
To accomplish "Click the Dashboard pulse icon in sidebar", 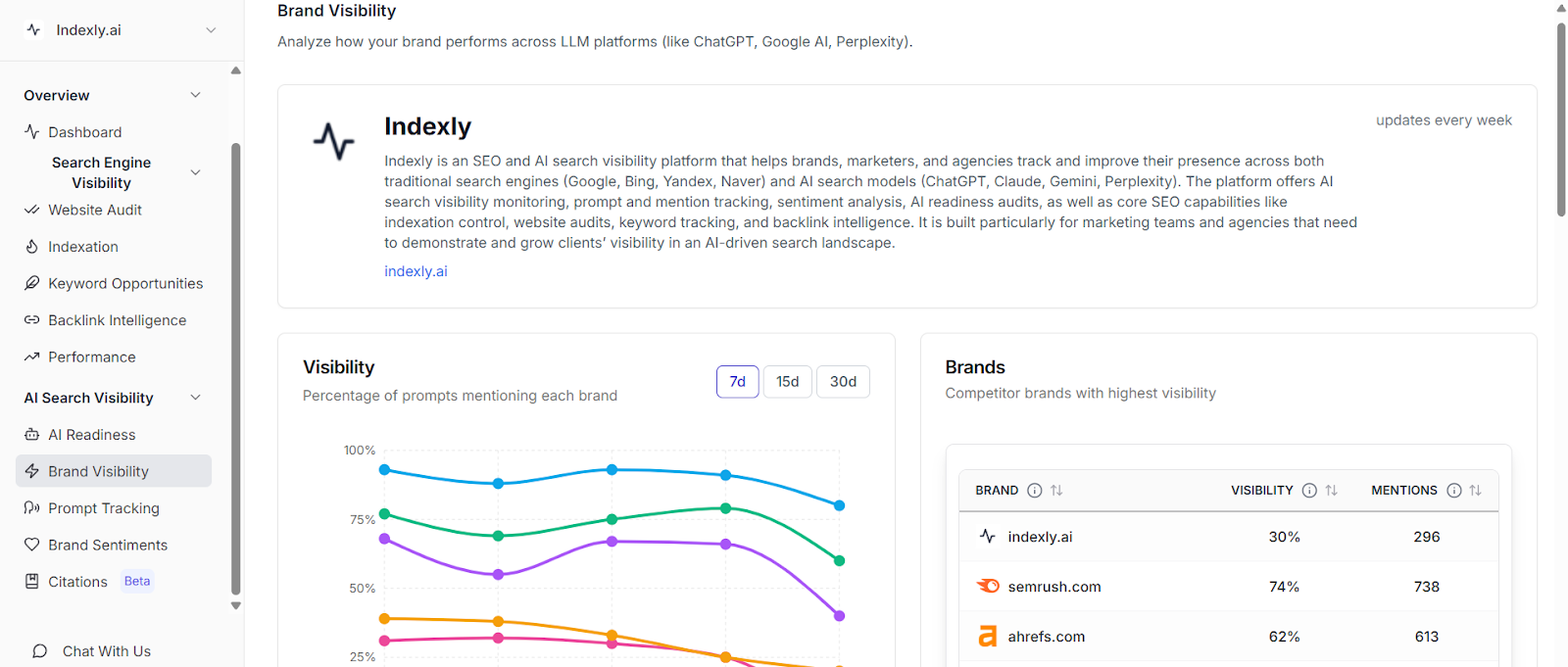I will tap(31, 131).
